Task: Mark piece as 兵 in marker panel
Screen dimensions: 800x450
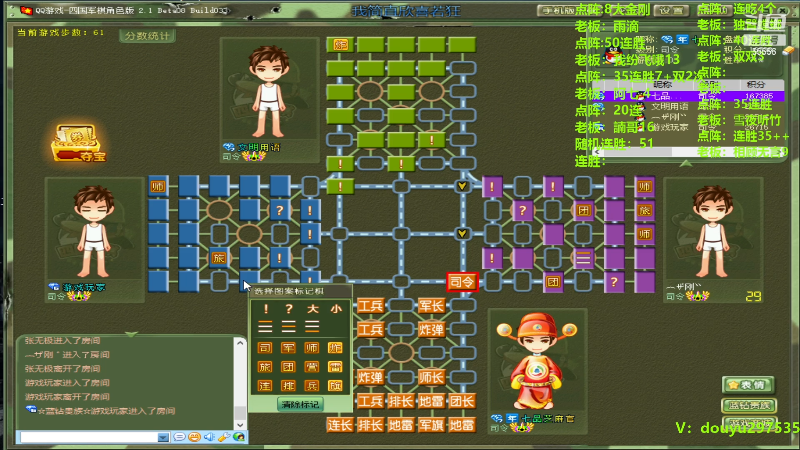Action: point(312,386)
